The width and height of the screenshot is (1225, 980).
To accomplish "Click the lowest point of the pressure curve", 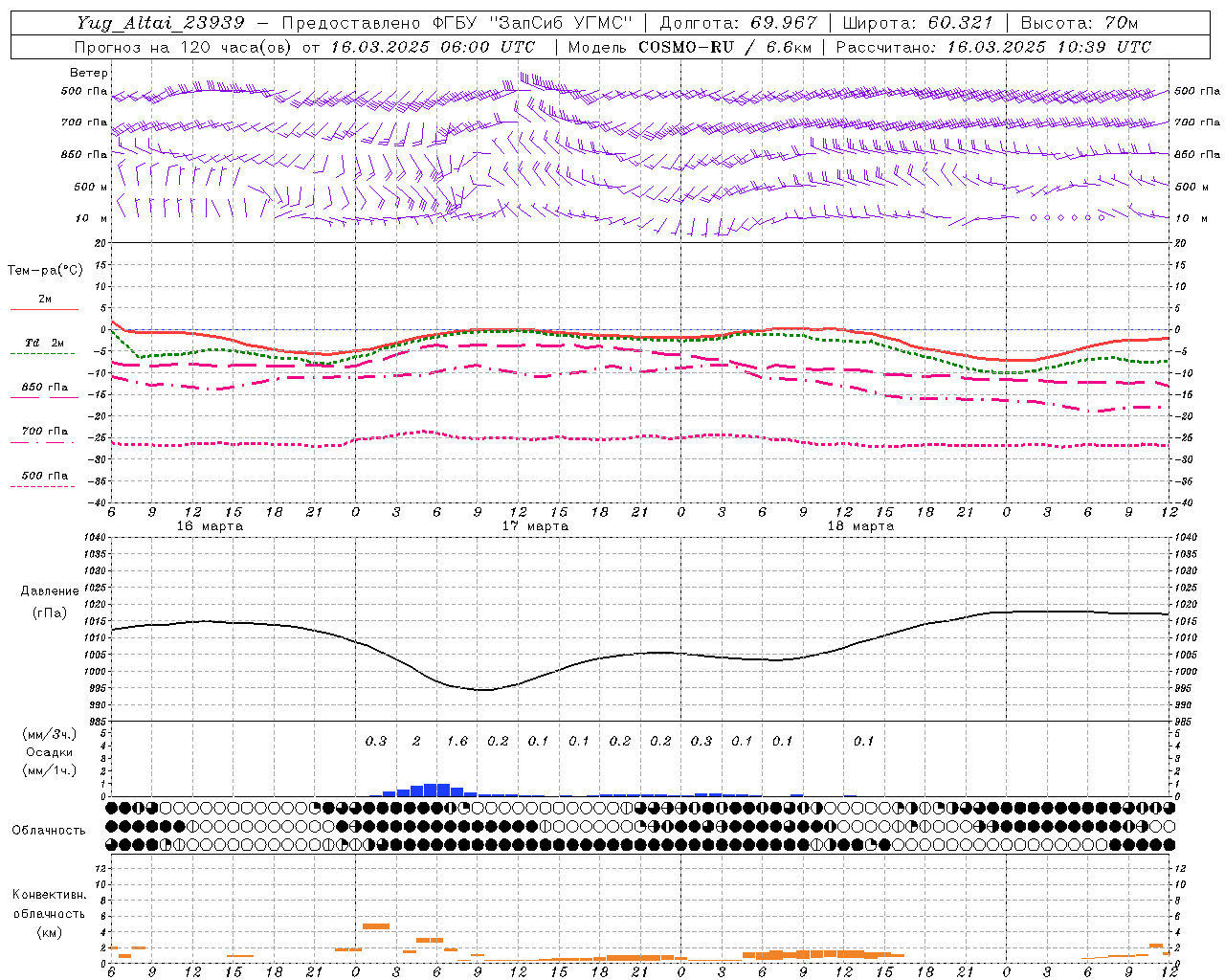I will pyautogui.click(x=483, y=689).
